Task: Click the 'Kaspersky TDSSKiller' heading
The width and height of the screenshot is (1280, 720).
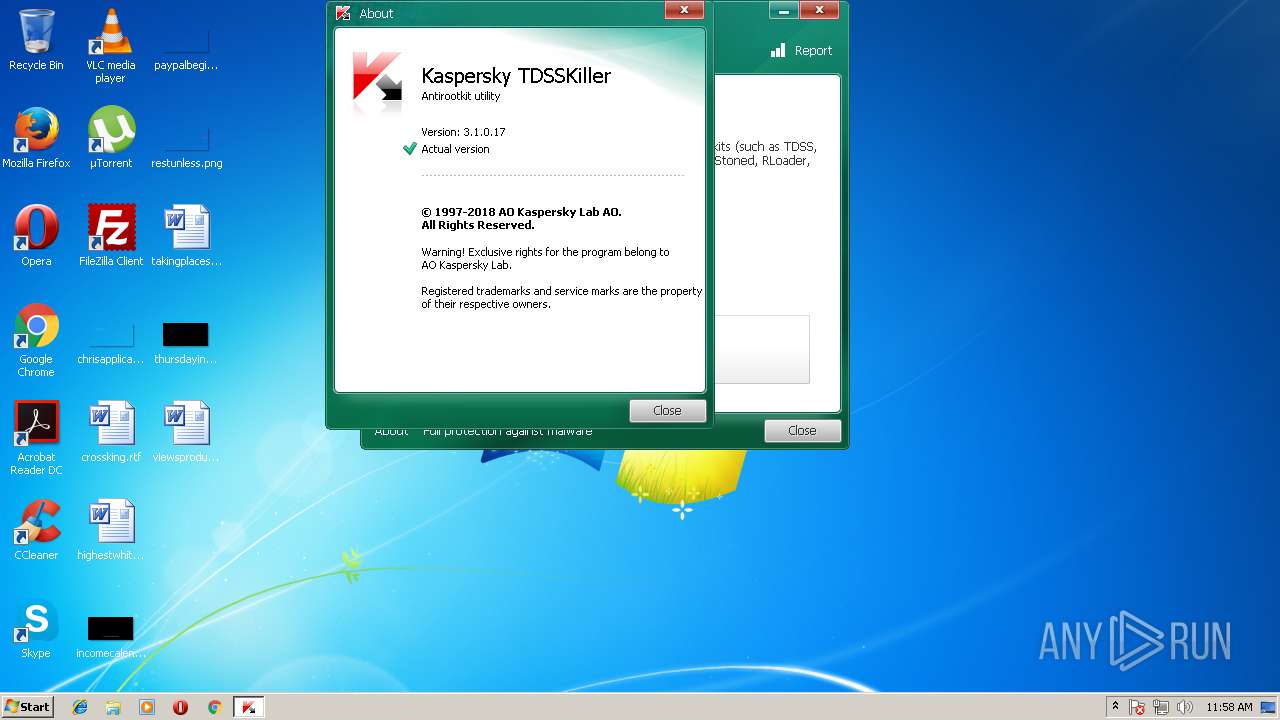Action: click(x=516, y=76)
